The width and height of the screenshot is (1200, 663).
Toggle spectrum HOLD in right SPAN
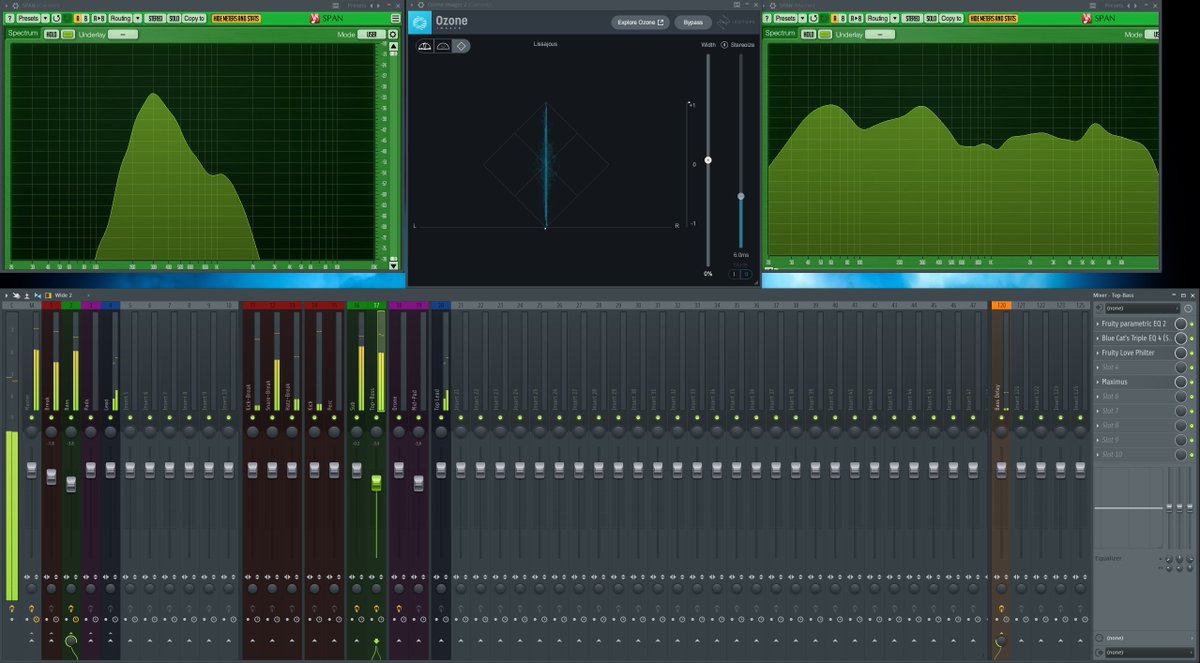[808, 34]
